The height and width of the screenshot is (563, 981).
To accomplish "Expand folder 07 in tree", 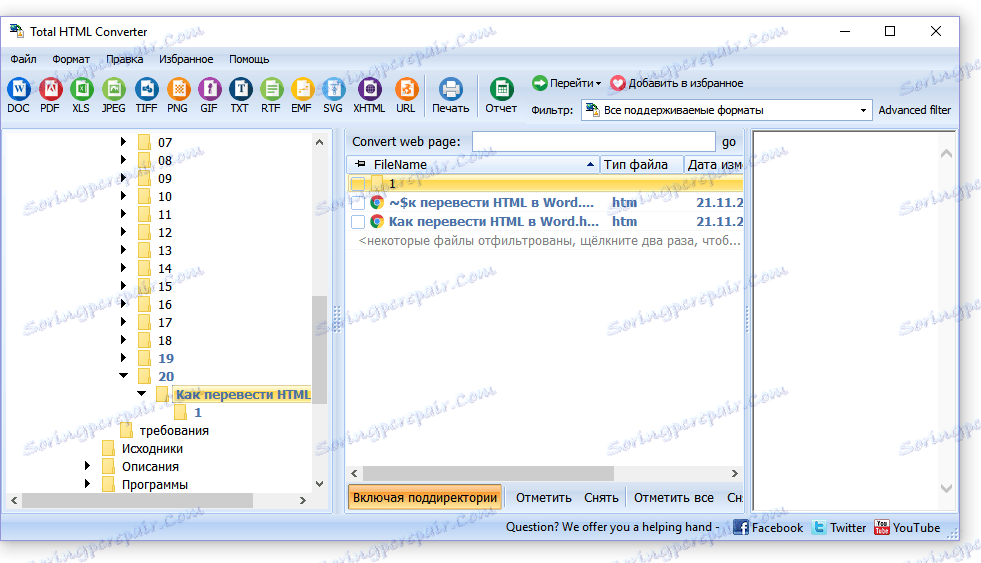I will click(123, 142).
